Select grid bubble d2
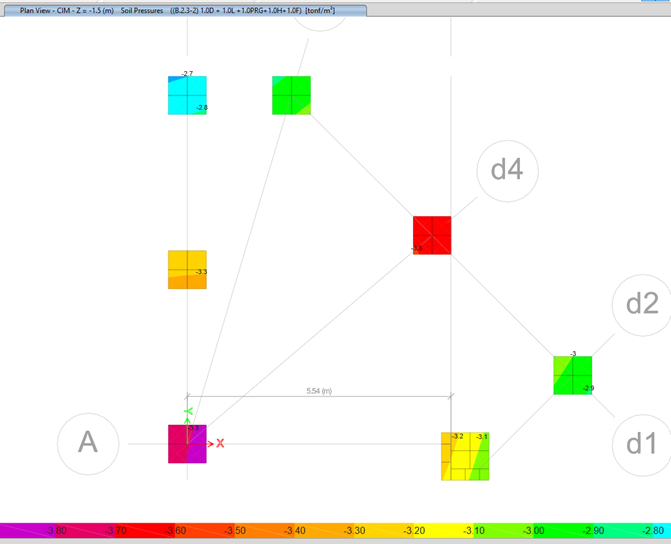671x544 pixels. tap(641, 303)
